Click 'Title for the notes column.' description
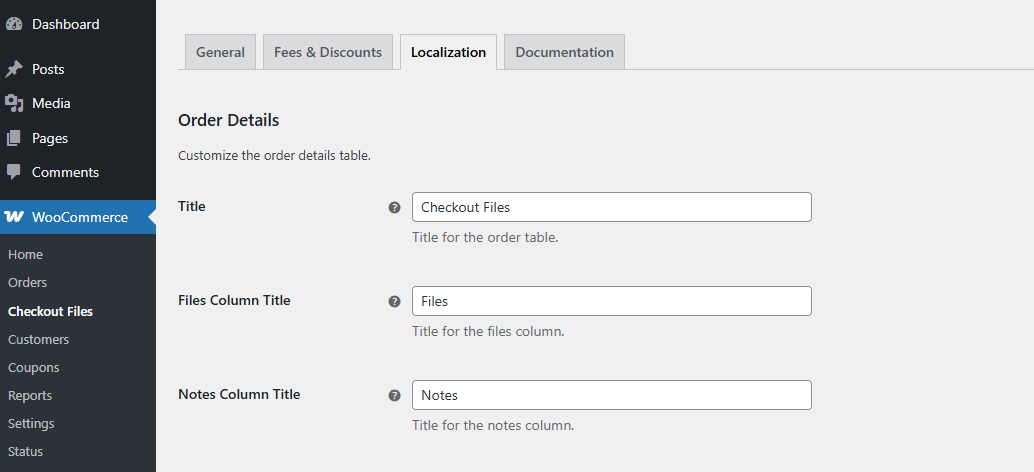The height and width of the screenshot is (472, 1034). point(493,425)
